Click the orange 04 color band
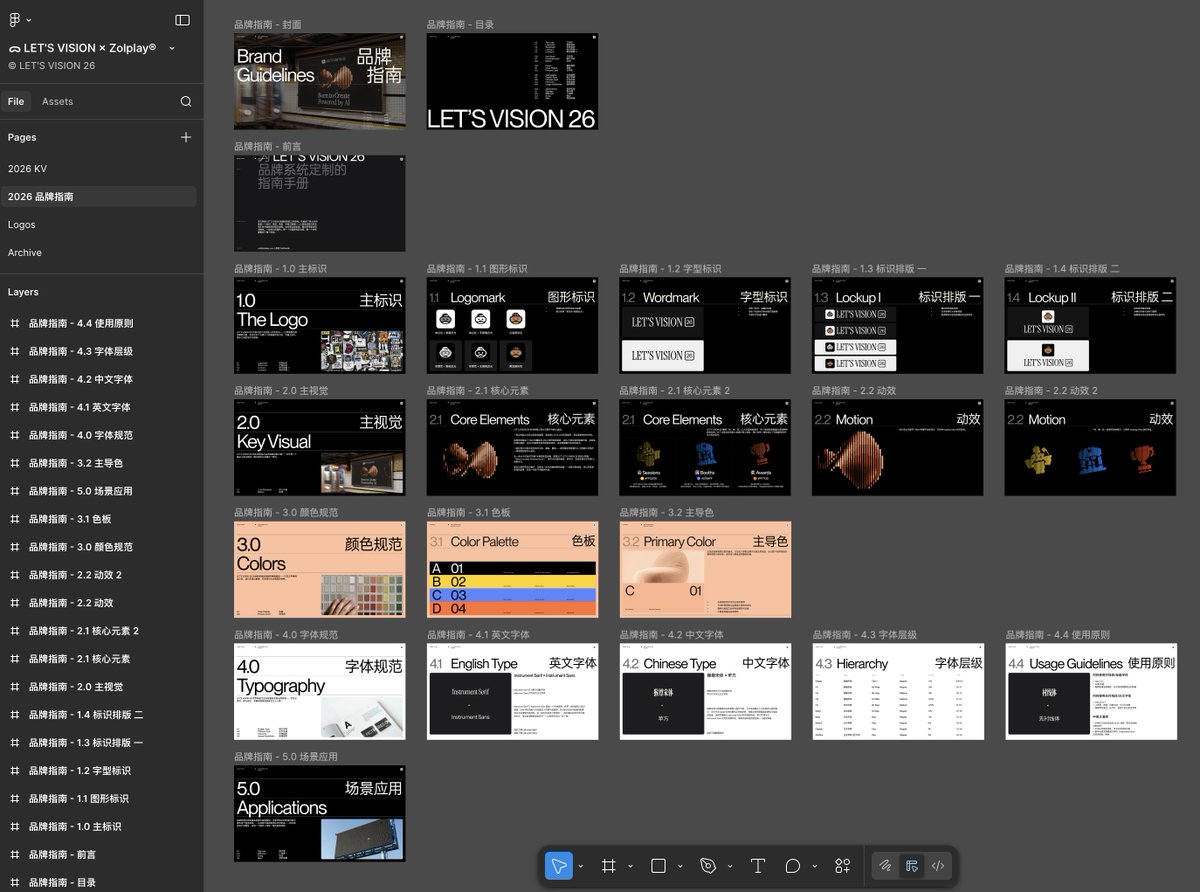1200x892 pixels. click(x=512, y=608)
